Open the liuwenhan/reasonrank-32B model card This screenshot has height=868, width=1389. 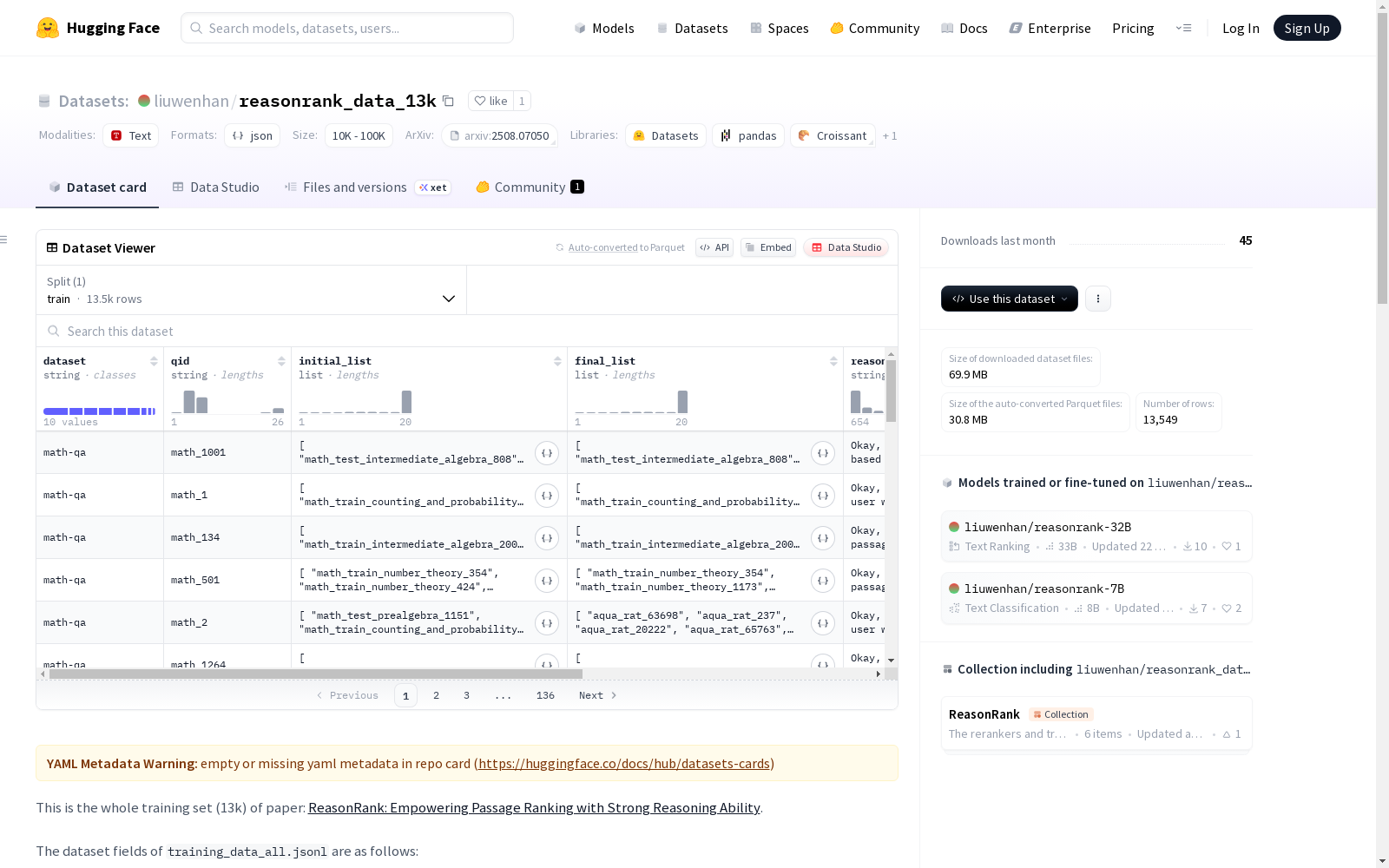tap(1096, 536)
